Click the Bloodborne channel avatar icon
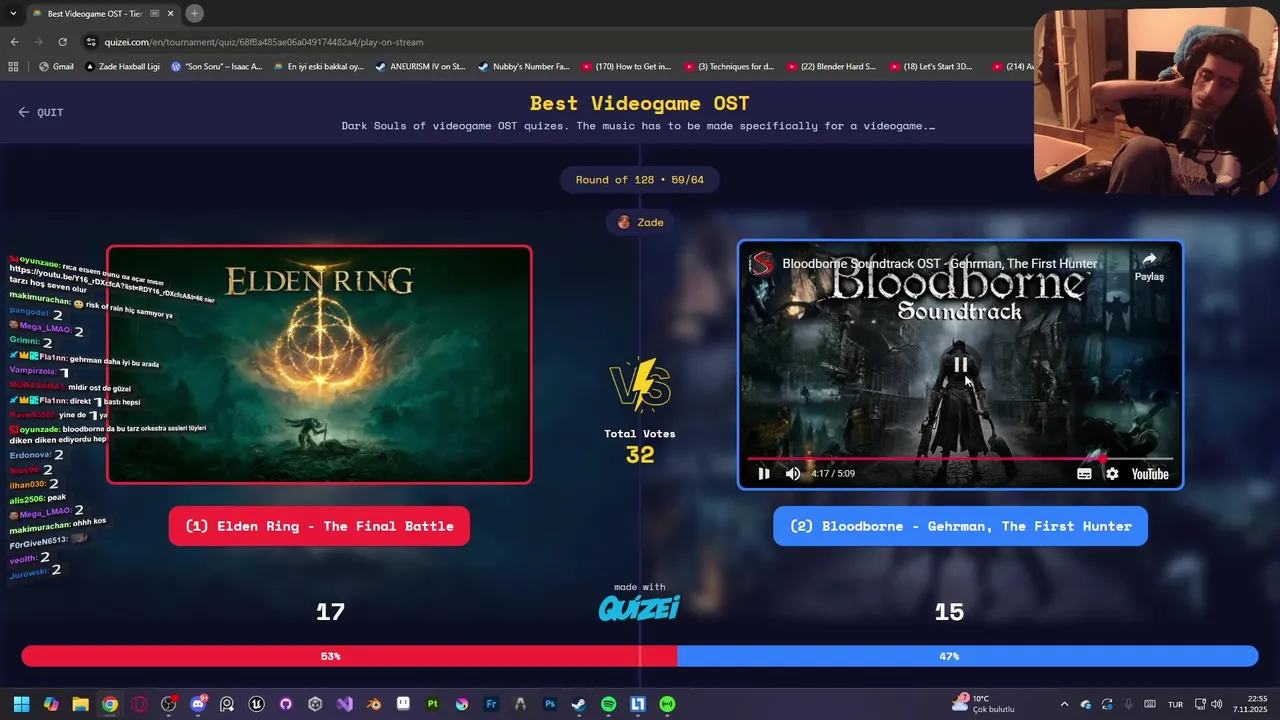This screenshot has width=1280, height=720. click(x=762, y=264)
